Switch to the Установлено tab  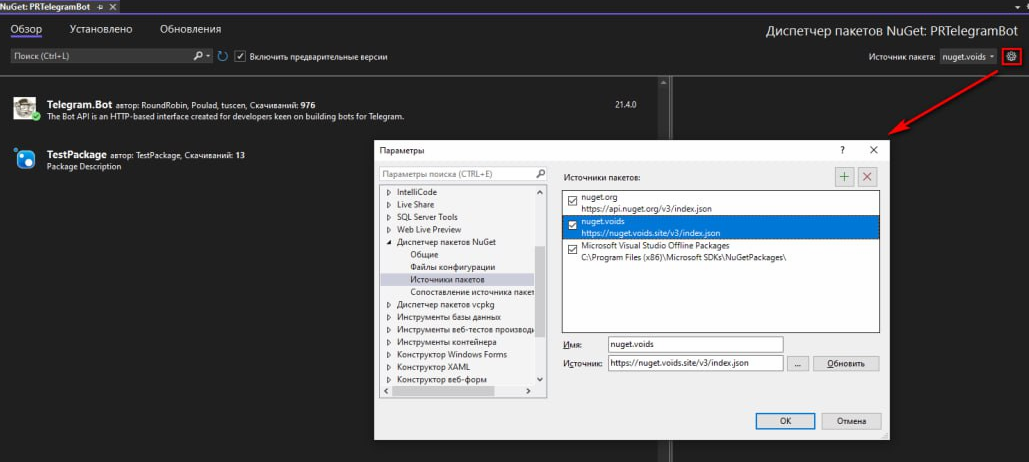click(x=101, y=29)
